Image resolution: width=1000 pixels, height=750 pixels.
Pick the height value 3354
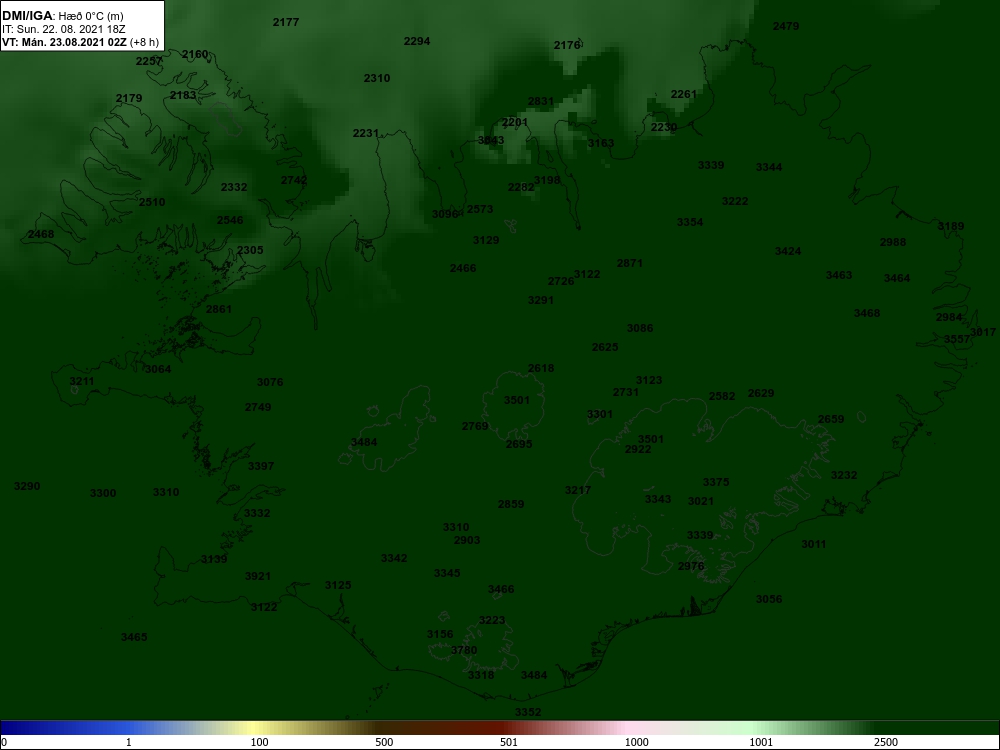pyautogui.click(x=690, y=223)
